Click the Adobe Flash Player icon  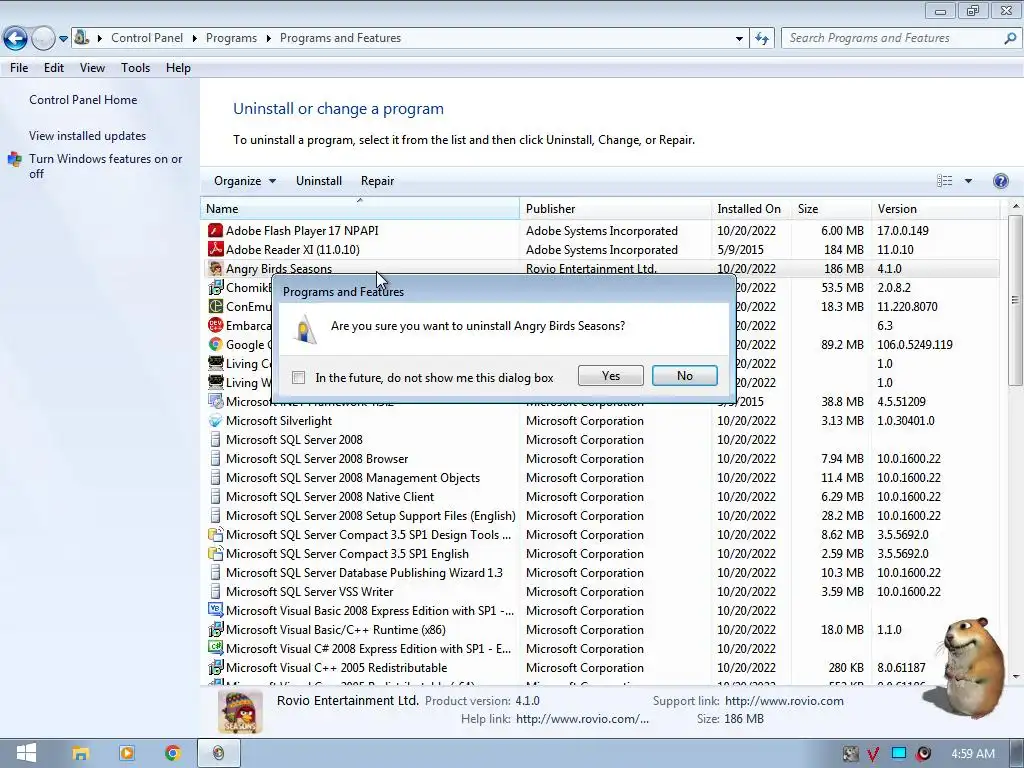pyautogui.click(x=215, y=231)
